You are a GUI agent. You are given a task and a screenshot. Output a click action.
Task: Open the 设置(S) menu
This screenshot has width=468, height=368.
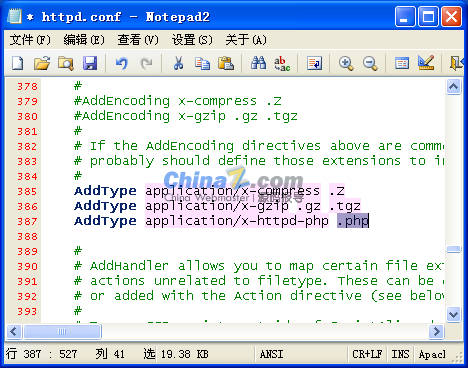click(192, 40)
